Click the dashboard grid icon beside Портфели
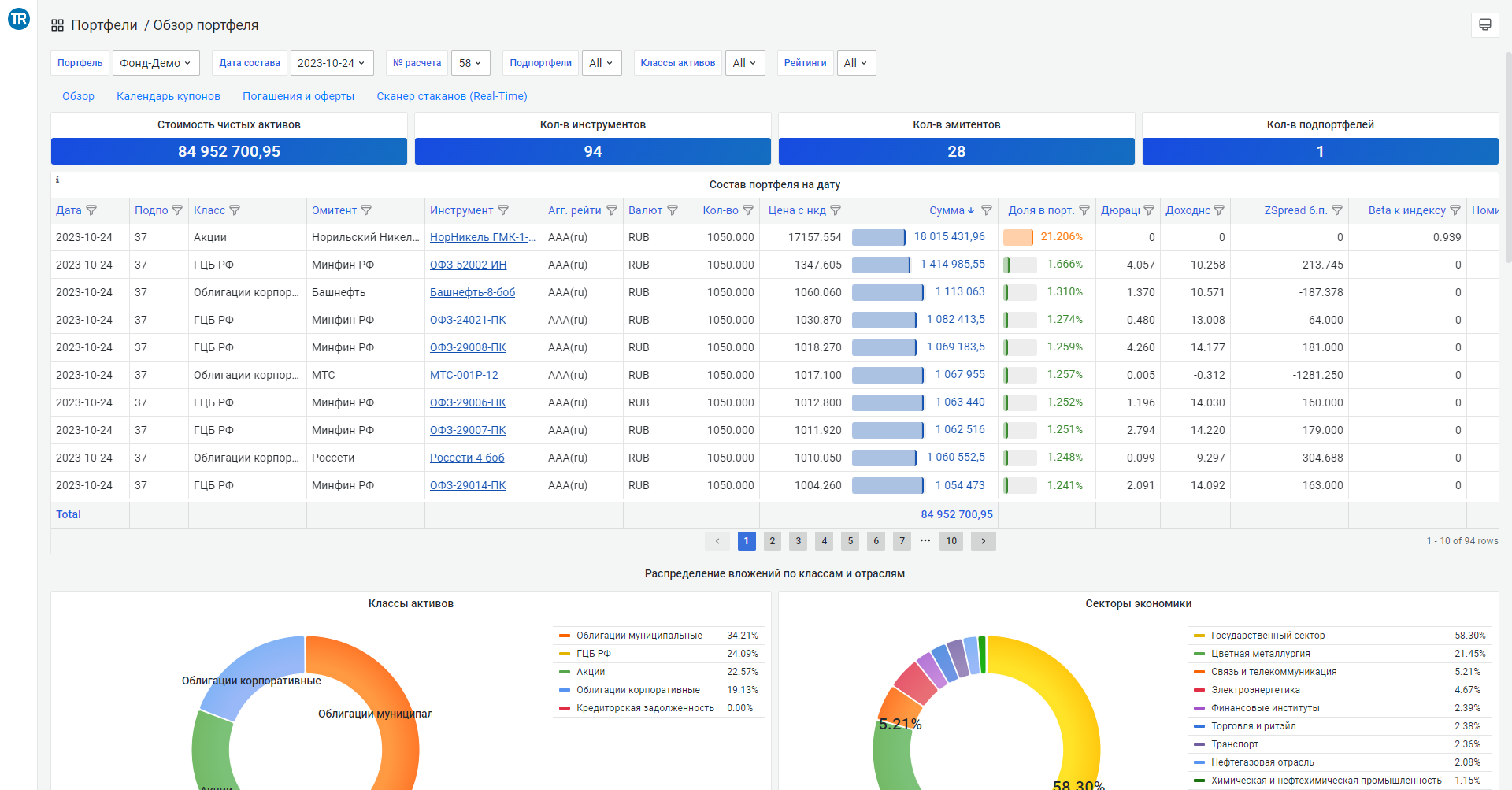 click(57, 25)
